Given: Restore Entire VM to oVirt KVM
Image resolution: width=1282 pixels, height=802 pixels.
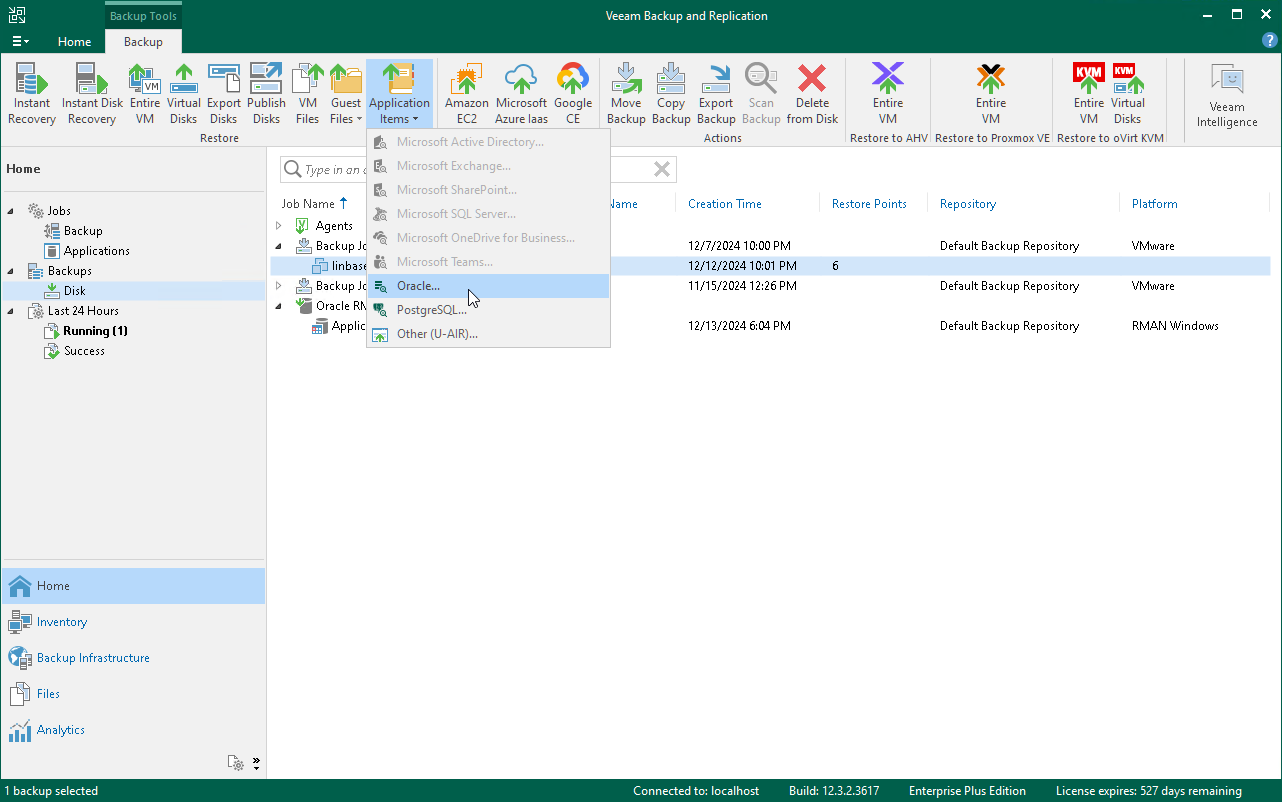Looking at the screenshot, I should 1089,94.
